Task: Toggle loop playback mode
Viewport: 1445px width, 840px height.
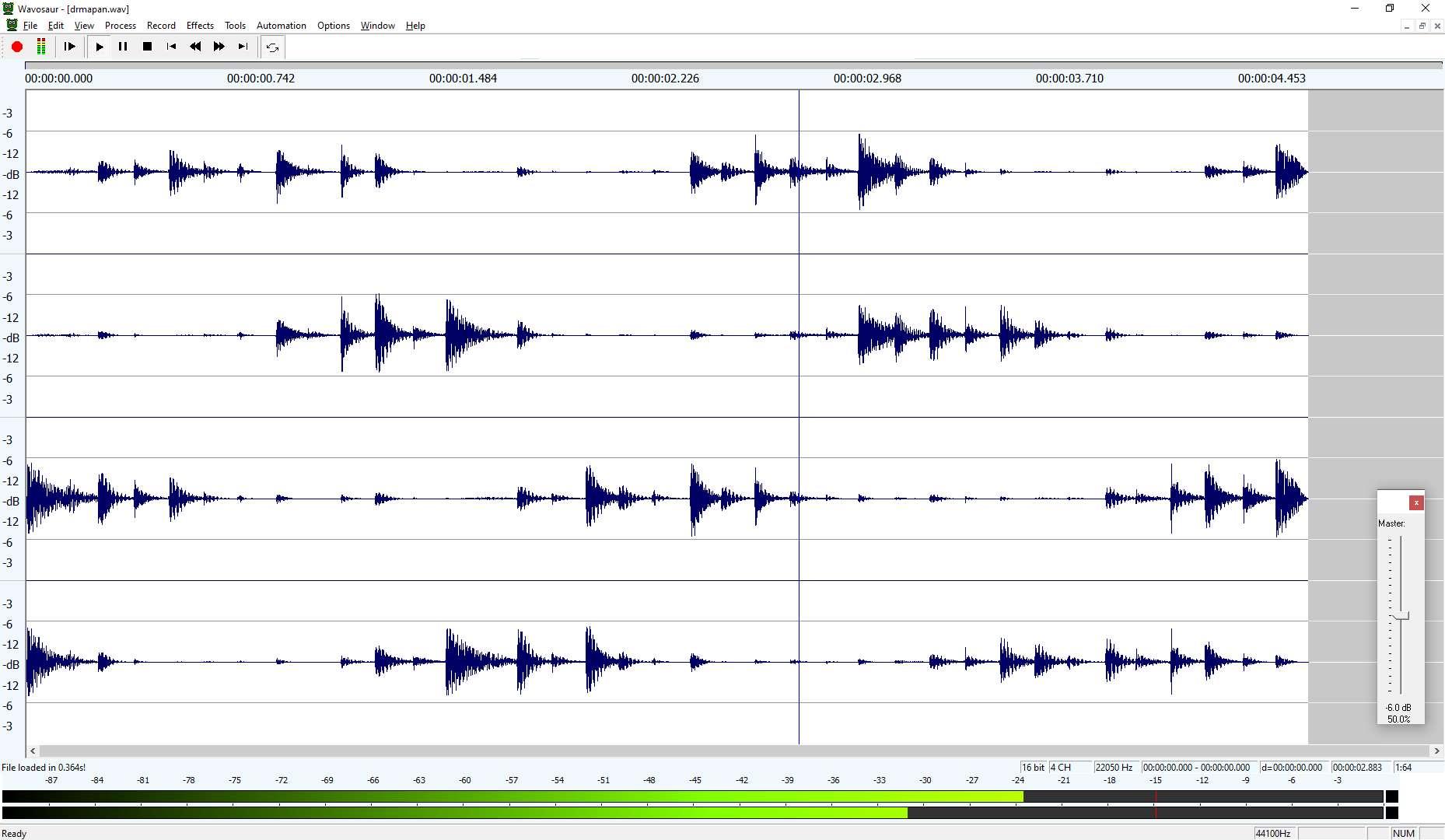Action: click(272, 47)
